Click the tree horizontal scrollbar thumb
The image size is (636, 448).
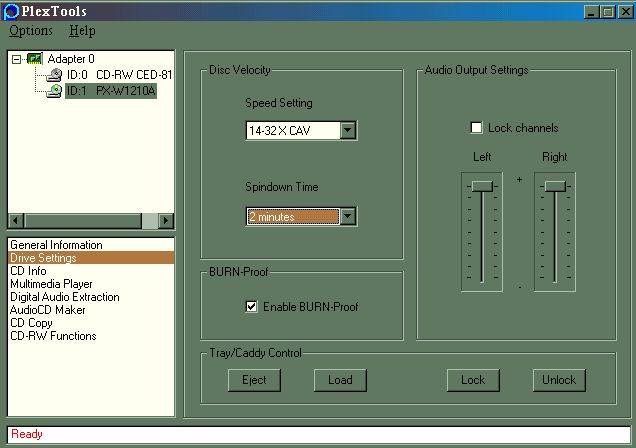pos(84,221)
